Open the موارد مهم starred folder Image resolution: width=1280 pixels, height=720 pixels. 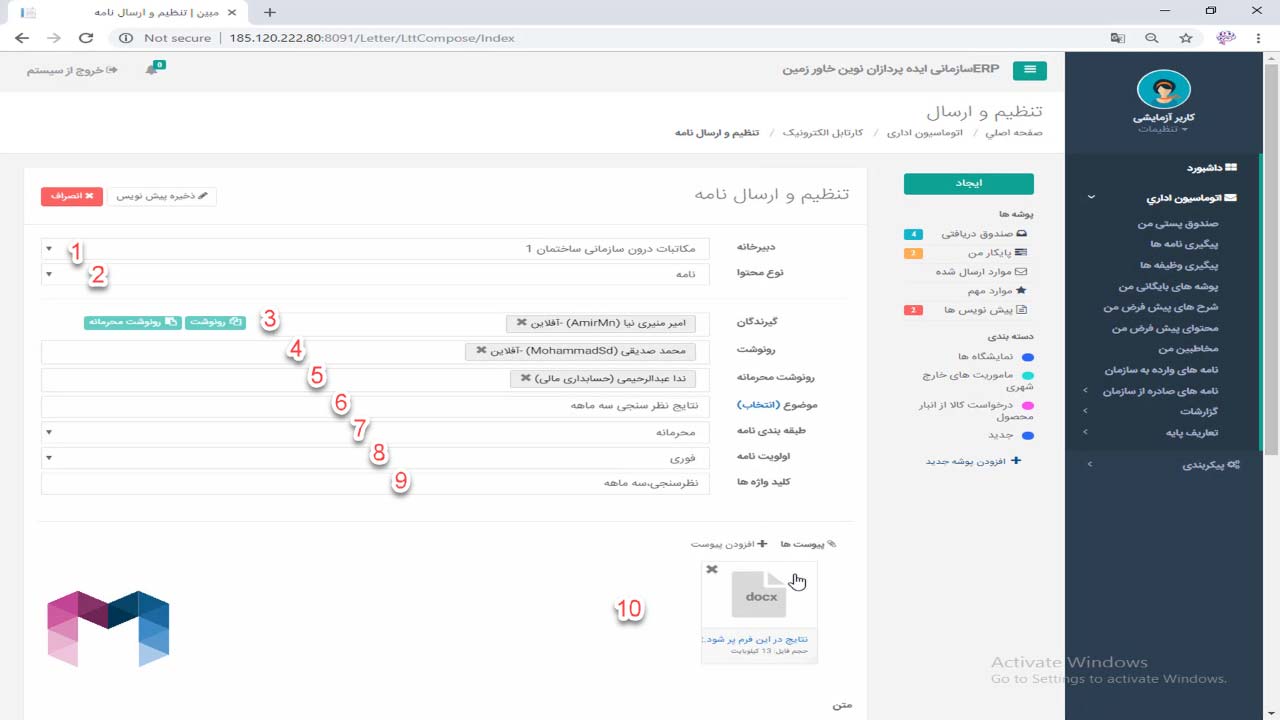pyautogui.click(x=996, y=291)
